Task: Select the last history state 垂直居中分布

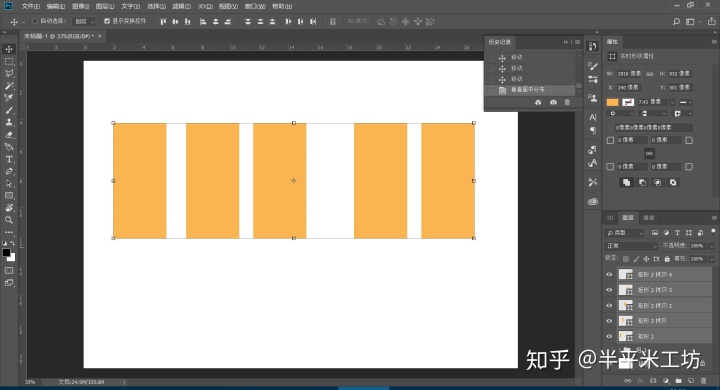Action: click(530, 90)
